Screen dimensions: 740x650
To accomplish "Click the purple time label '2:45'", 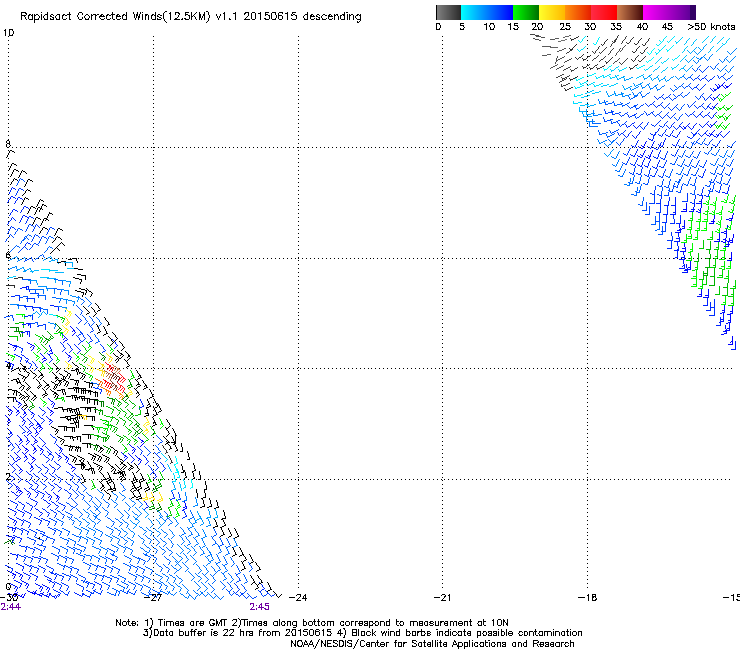I will [260, 607].
